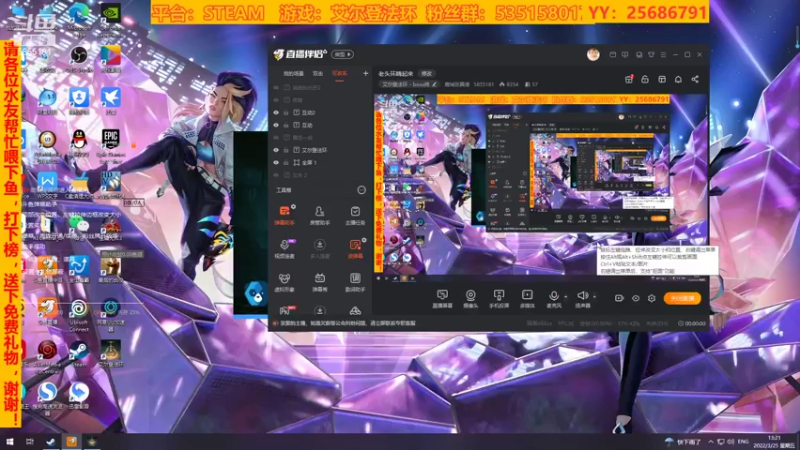Open the 主播任务 streamer tasks tool
Screen dimensions: 800x450
click(x=355, y=215)
